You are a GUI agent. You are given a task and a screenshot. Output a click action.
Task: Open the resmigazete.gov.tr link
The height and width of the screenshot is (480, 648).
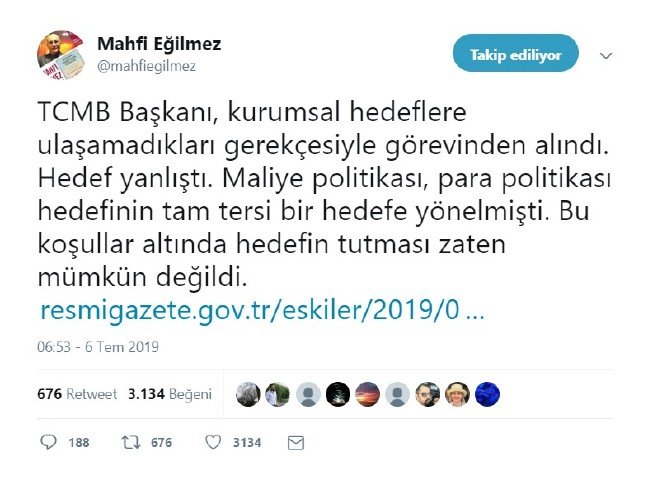[x=262, y=311]
